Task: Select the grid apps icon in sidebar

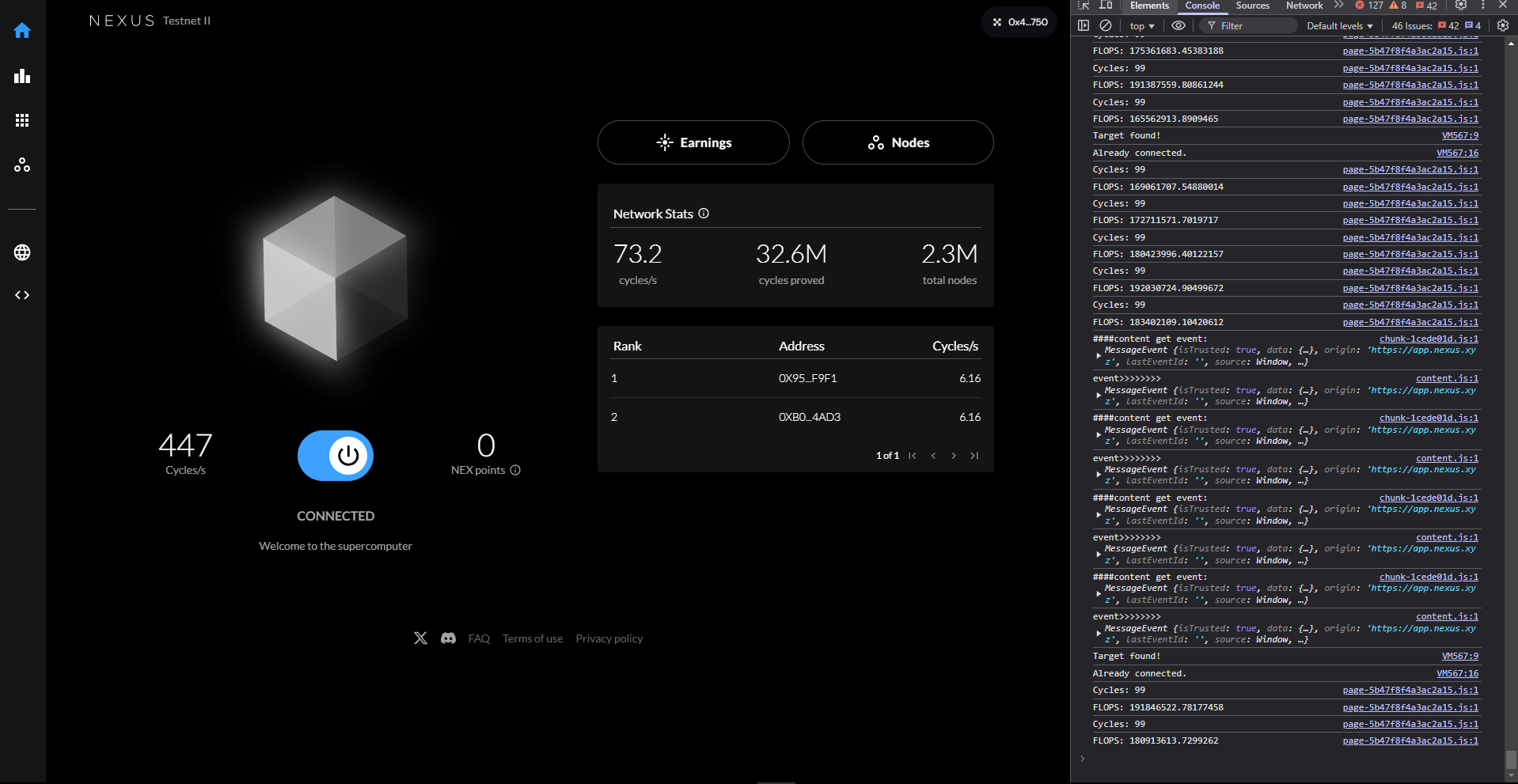Action: tap(22, 120)
